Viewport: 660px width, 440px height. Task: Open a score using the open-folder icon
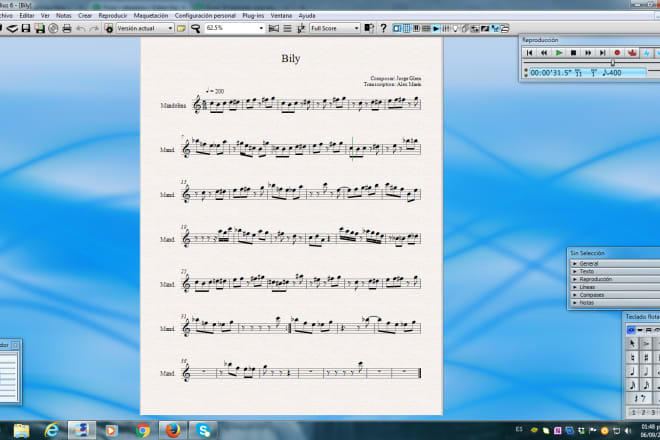[12, 28]
